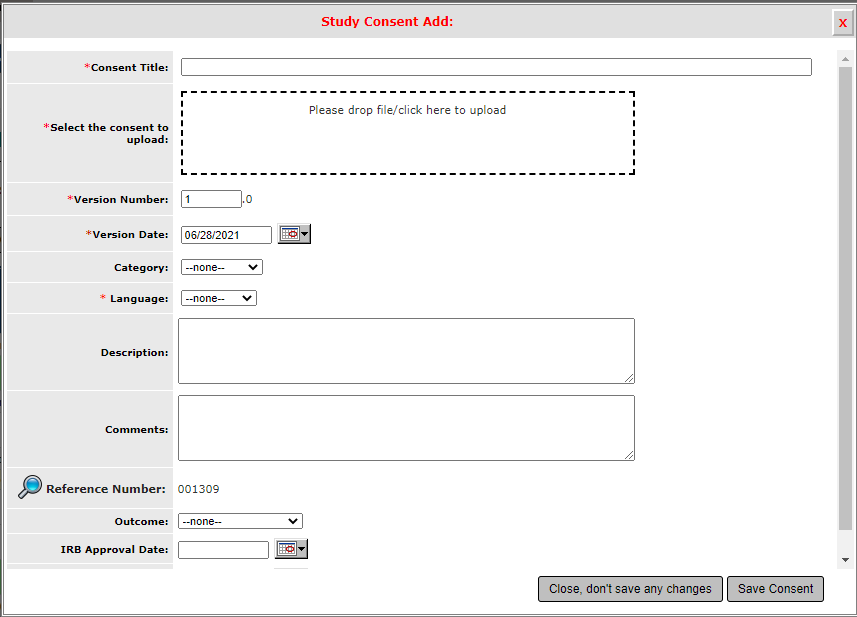Click the Save Consent button
This screenshot has width=857, height=617.
click(775, 589)
